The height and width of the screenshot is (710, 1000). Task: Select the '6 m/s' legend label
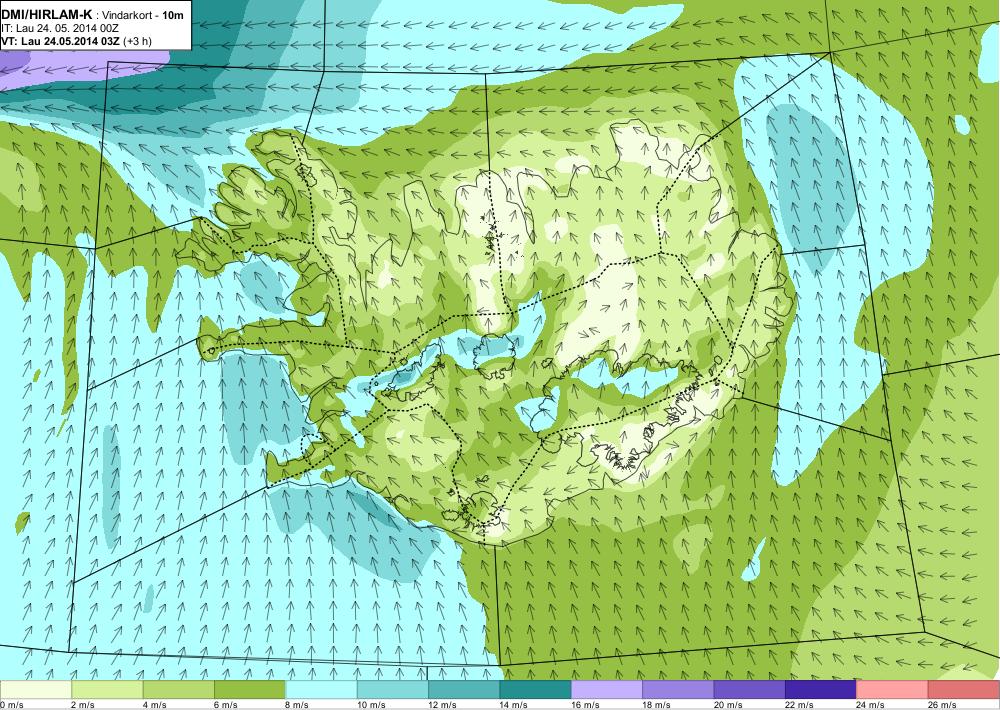[x=226, y=705]
